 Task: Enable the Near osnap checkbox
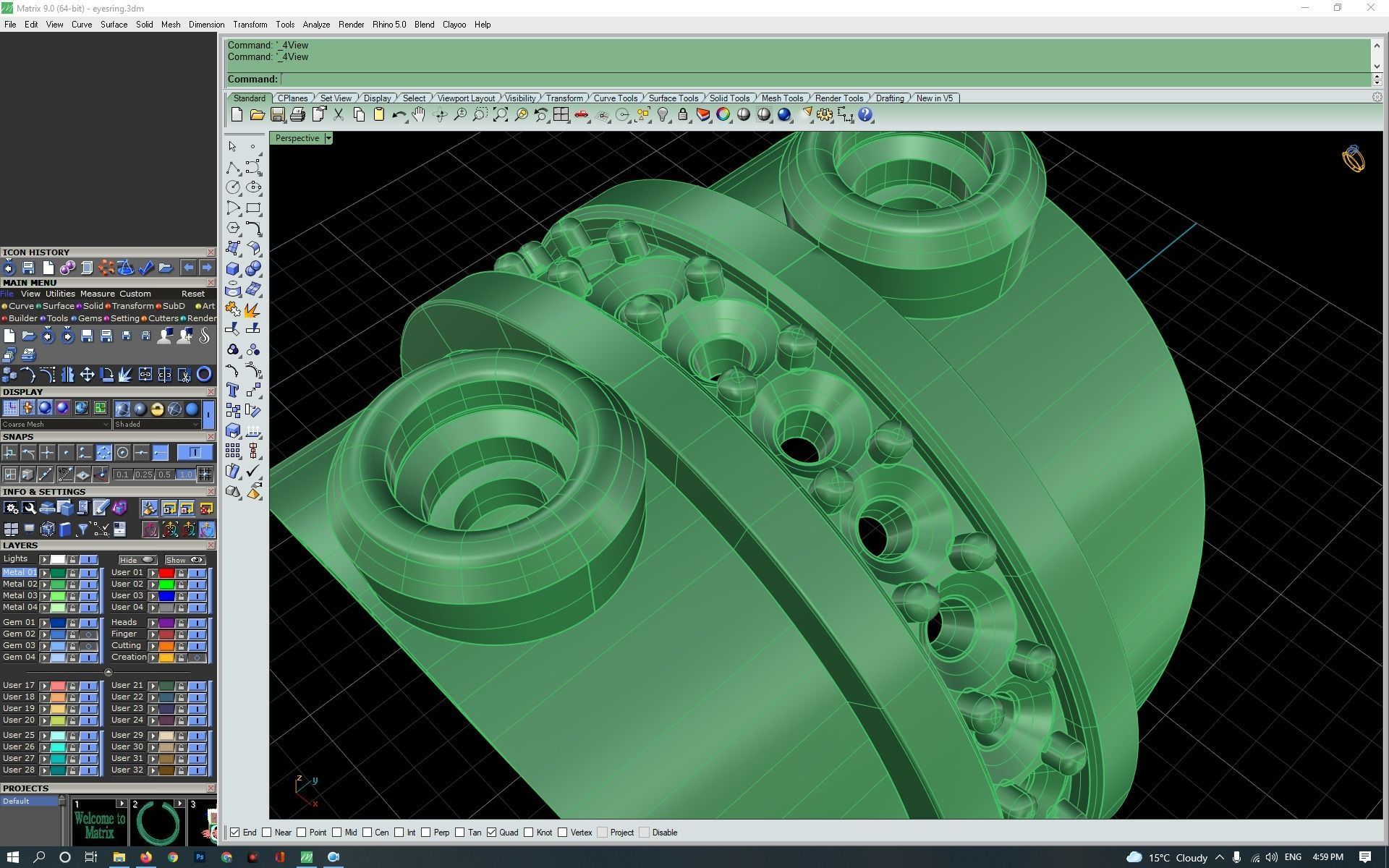tap(267, 833)
